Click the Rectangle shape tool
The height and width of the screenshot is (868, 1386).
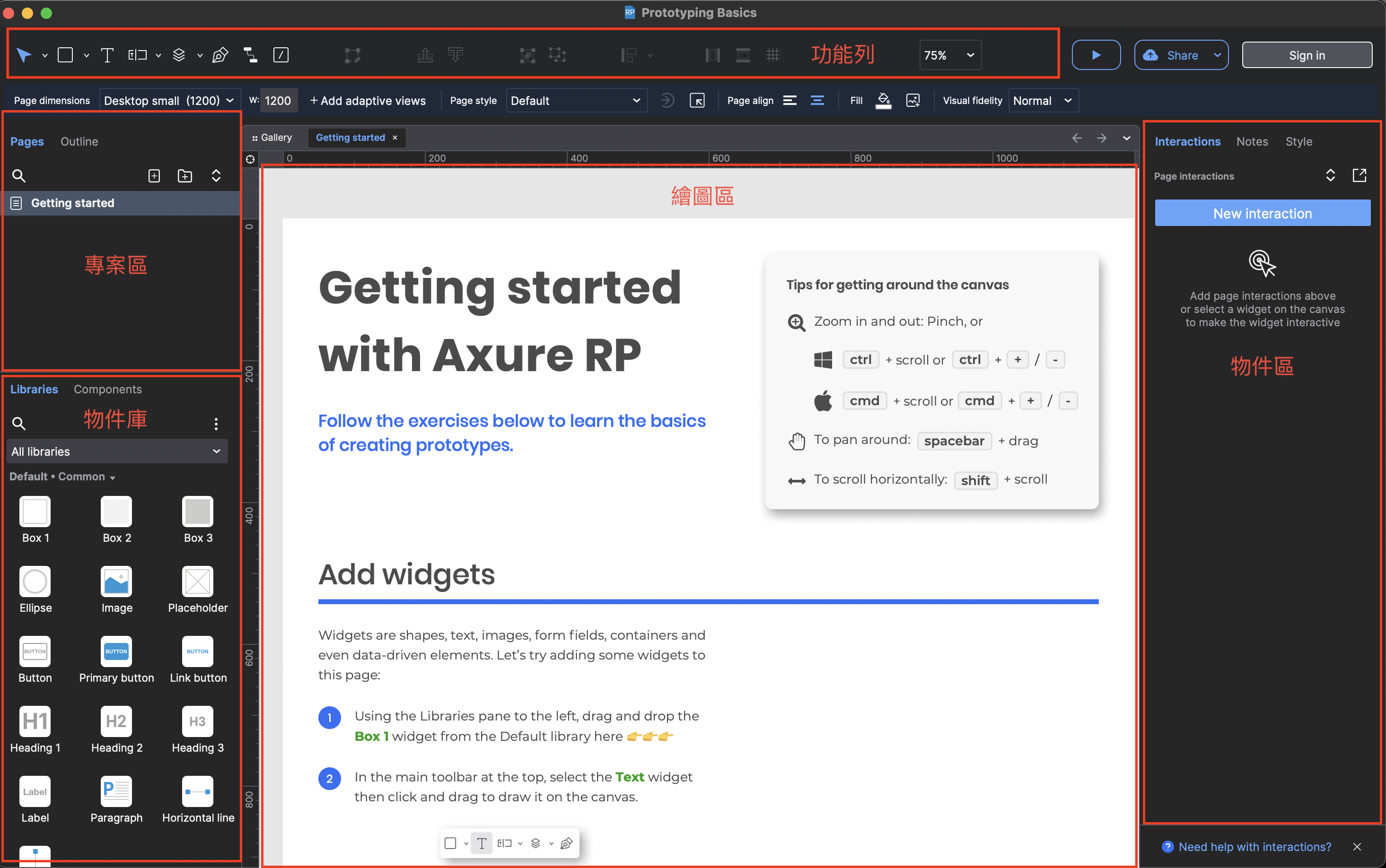point(65,55)
